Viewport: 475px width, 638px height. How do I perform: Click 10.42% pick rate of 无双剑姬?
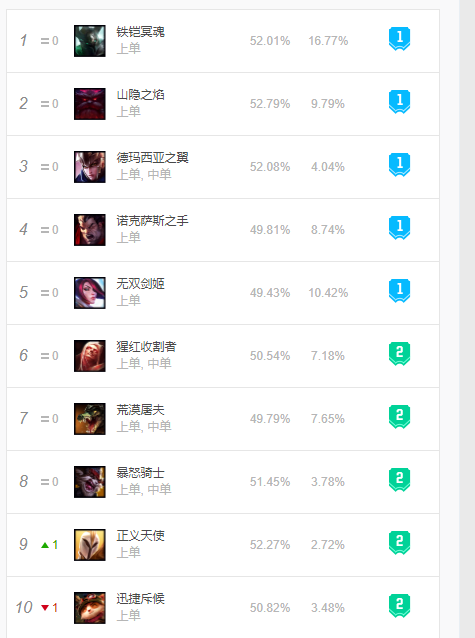[328, 293]
